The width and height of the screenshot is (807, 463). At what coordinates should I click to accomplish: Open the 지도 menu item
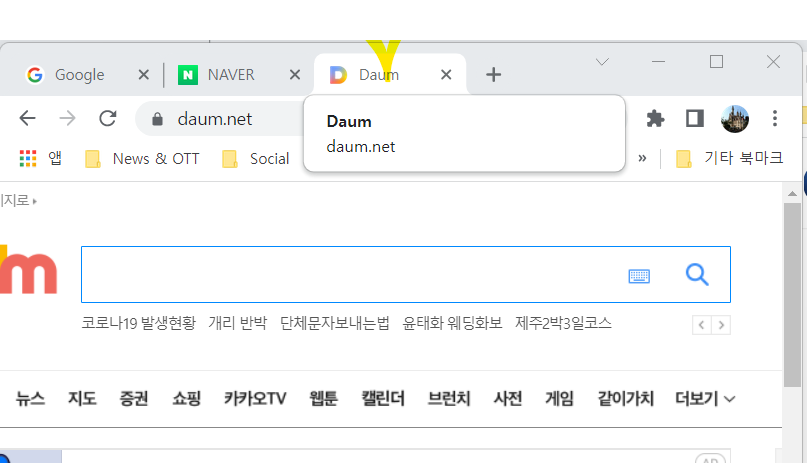coord(82,399)
